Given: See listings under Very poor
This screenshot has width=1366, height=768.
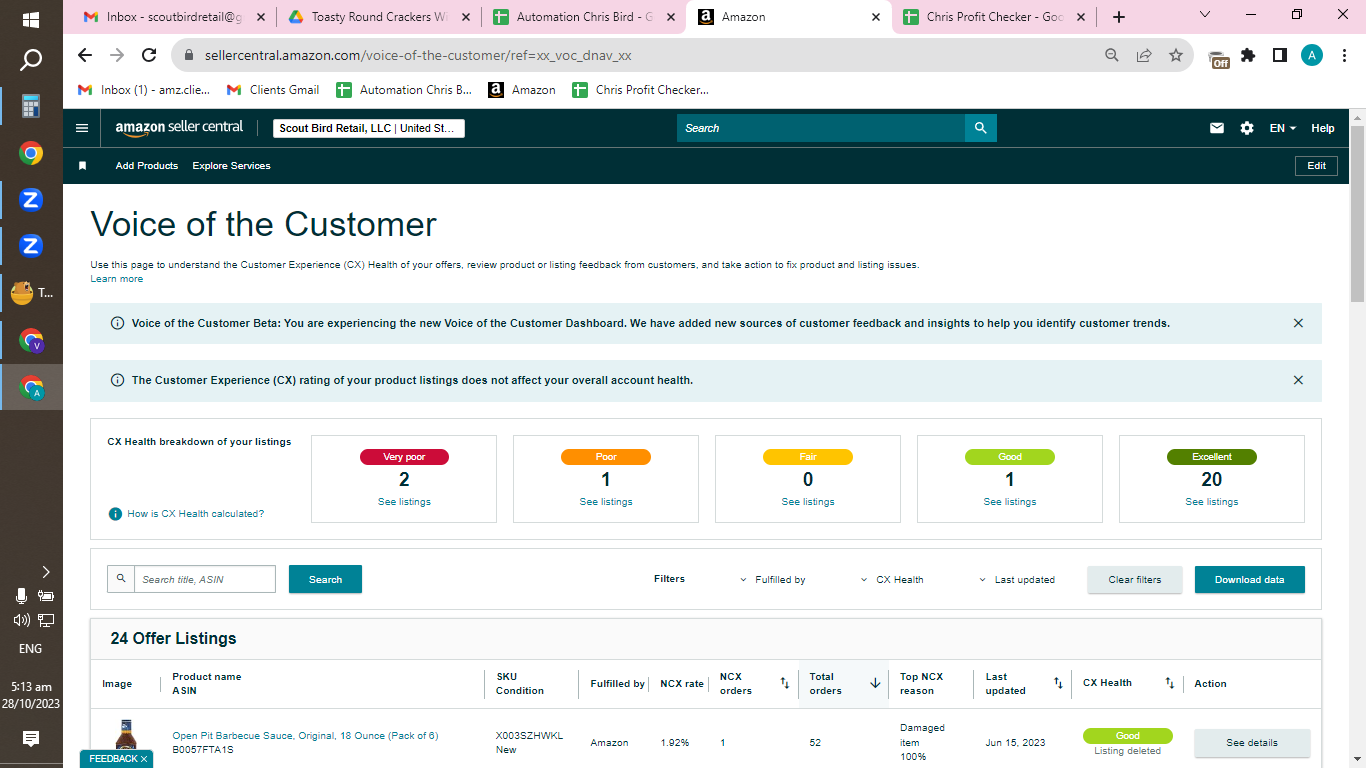Looking at the screenshot, I should pos(404,502).
